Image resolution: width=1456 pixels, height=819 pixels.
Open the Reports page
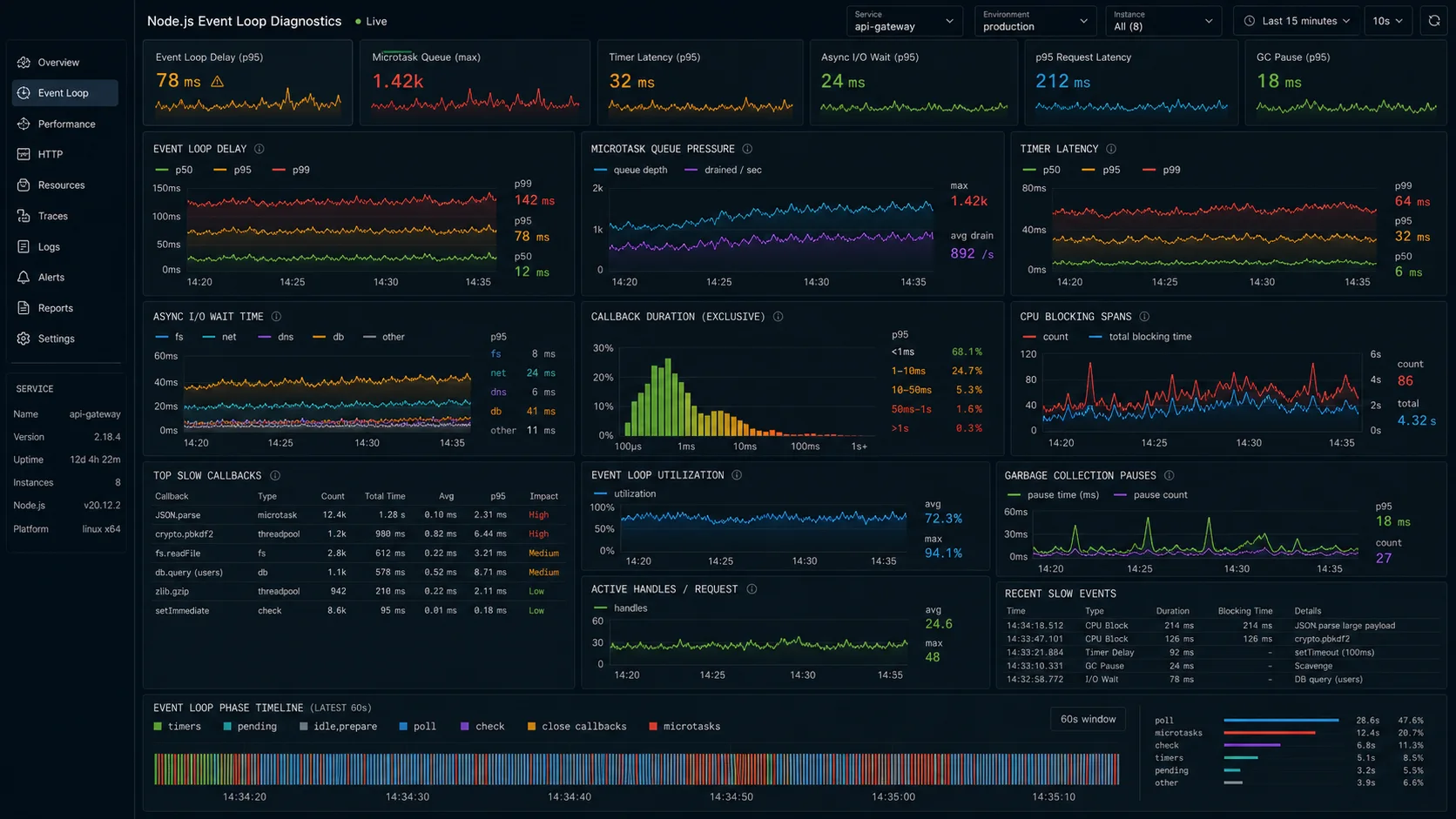coord(65,308)
